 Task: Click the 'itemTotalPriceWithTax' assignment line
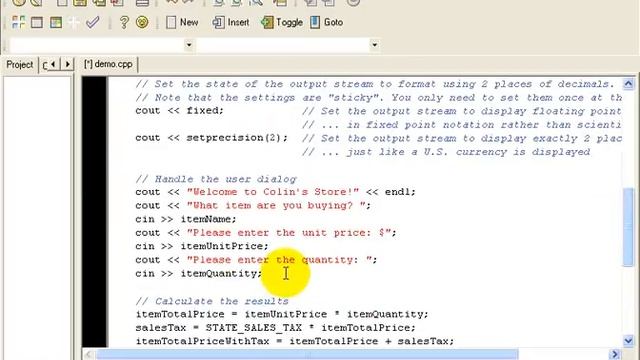tap(295, 341)
